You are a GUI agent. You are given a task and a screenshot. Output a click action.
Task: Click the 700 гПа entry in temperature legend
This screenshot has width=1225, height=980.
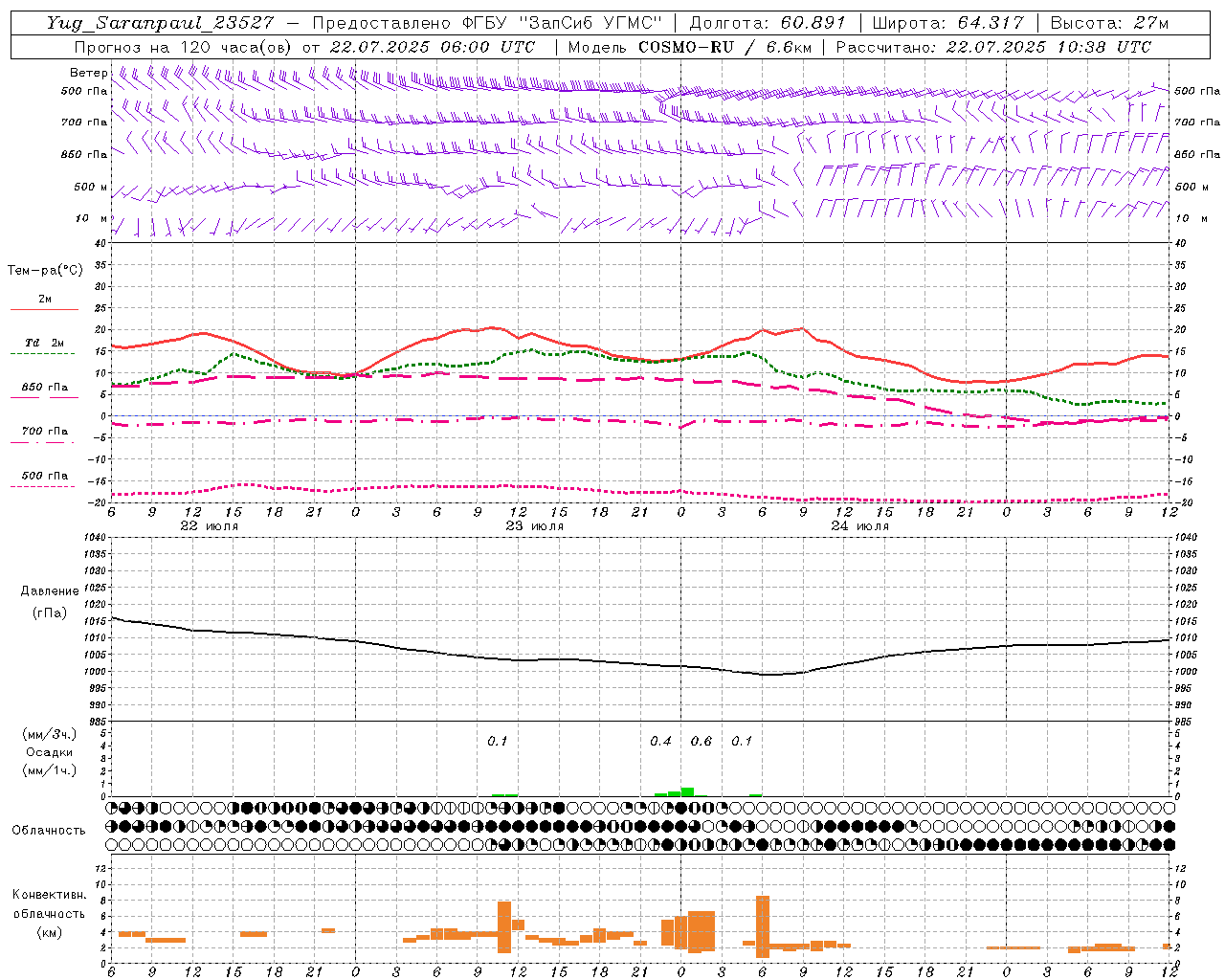(45, 431)
